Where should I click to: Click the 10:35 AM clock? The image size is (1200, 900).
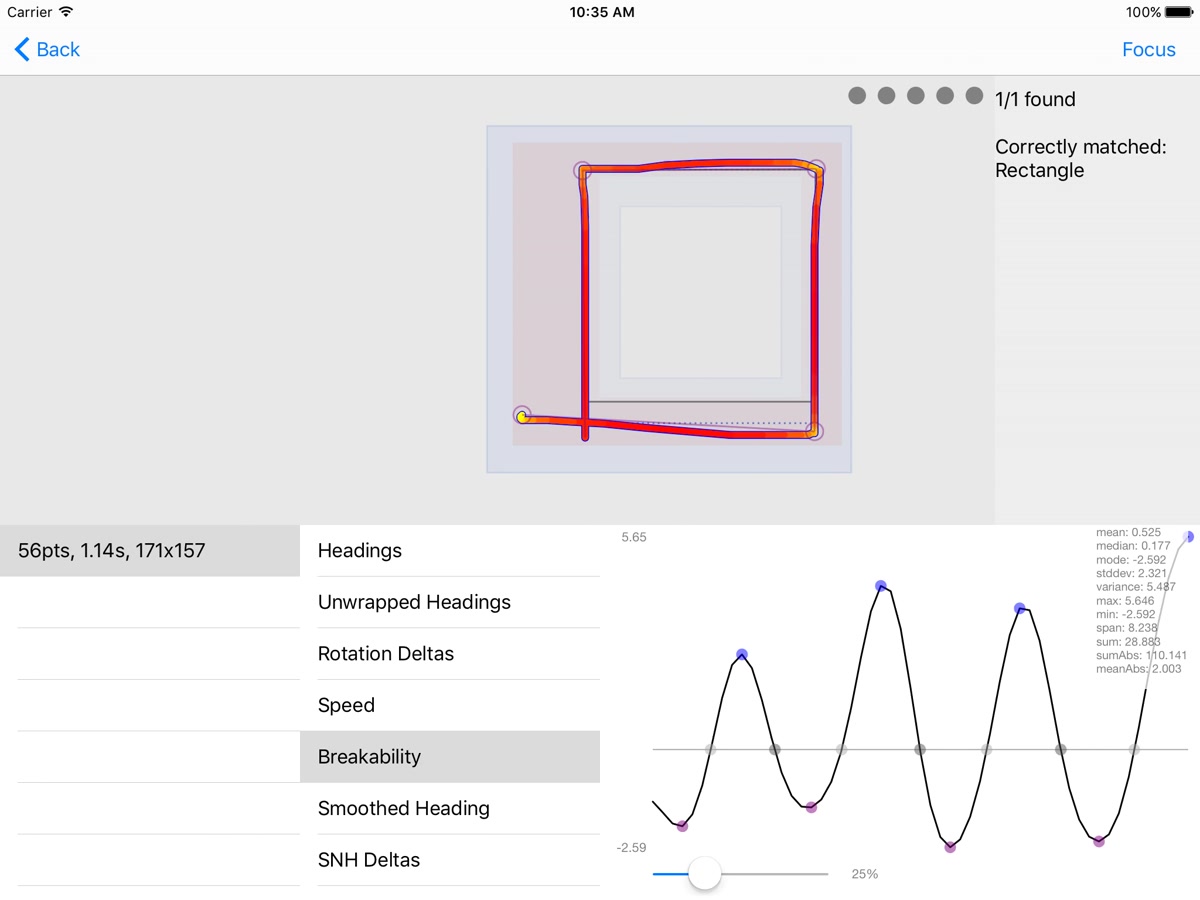601,12
